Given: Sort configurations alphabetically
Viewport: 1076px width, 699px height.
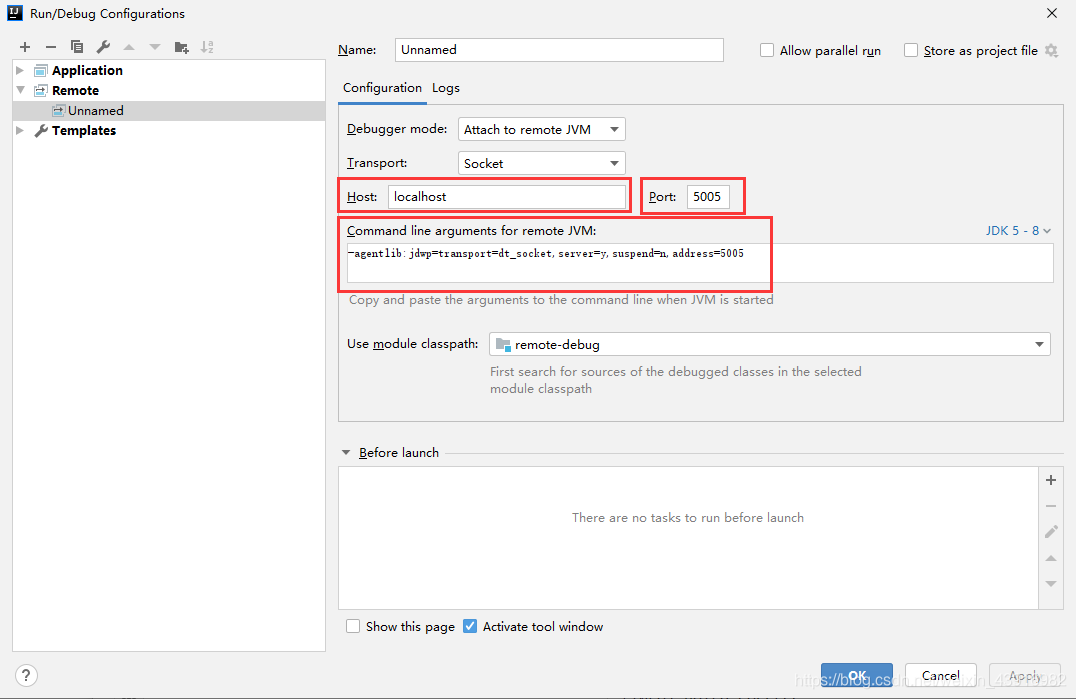Looking at the screenshot, I should click(207, 47).
